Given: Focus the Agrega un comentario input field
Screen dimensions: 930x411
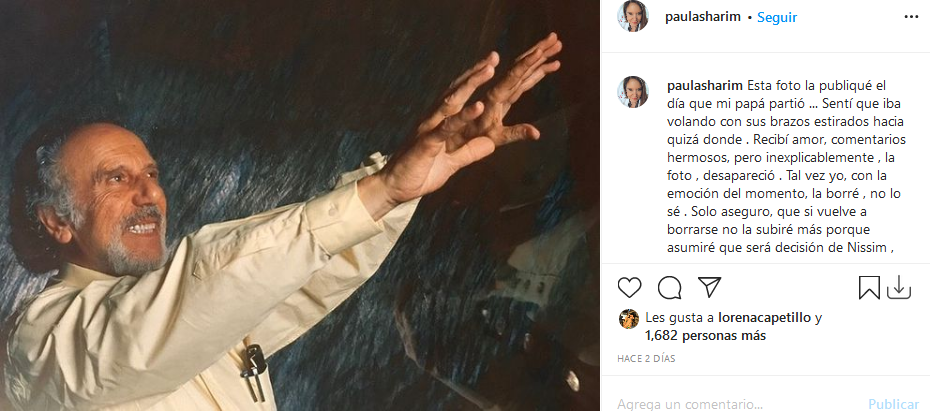Looking at the screenshot, I should point(730,404).
